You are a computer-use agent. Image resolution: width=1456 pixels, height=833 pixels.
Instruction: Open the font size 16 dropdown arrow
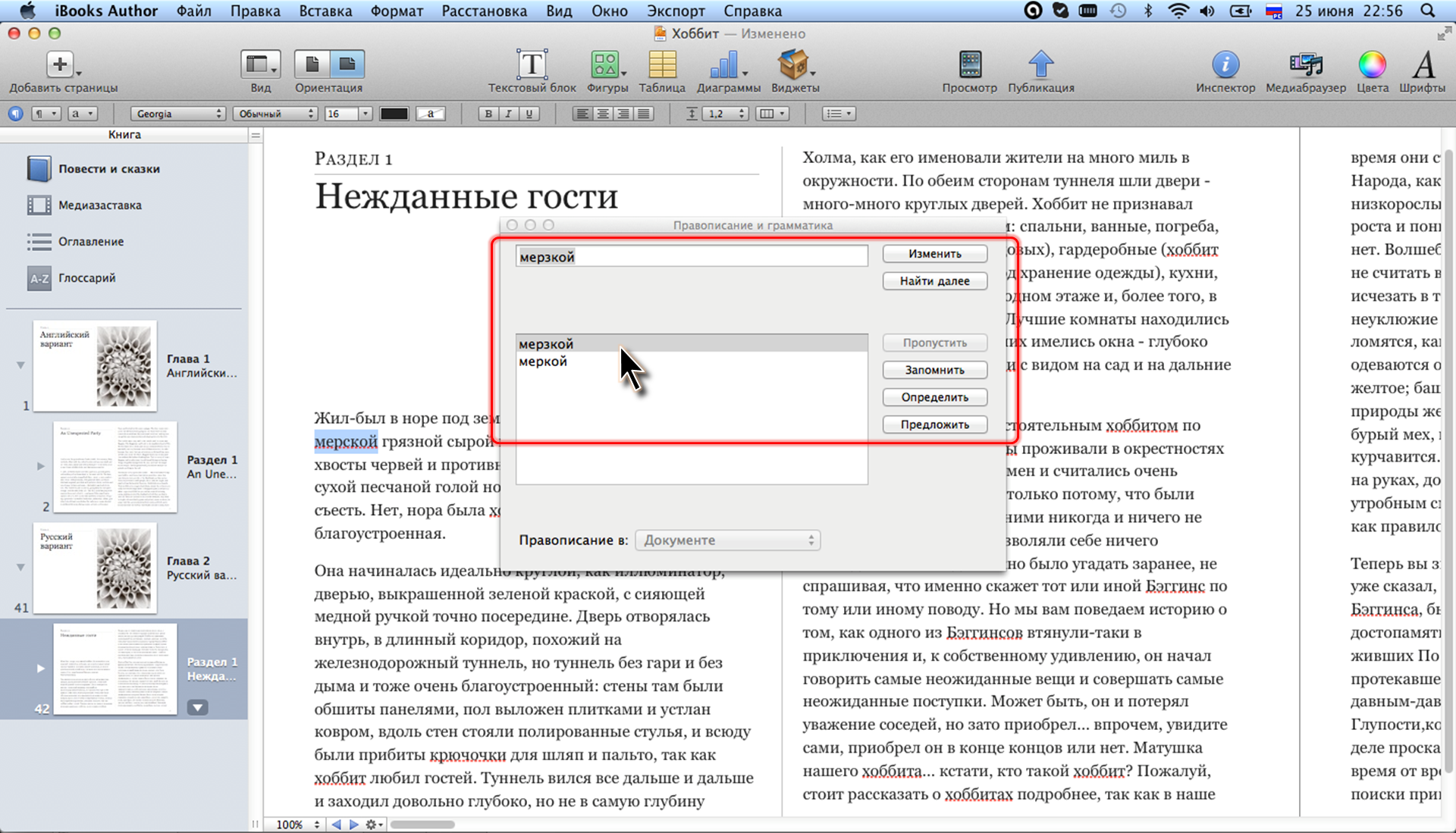tap(366, 114)
